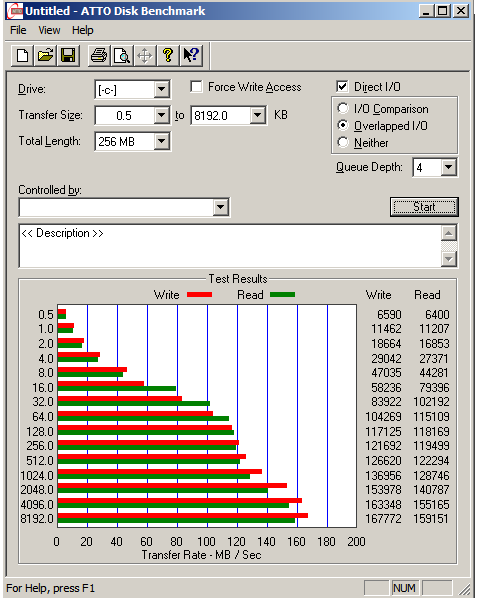Click the write value 167772
Viewport: 479px width, 601px height.
pos(383,519)
